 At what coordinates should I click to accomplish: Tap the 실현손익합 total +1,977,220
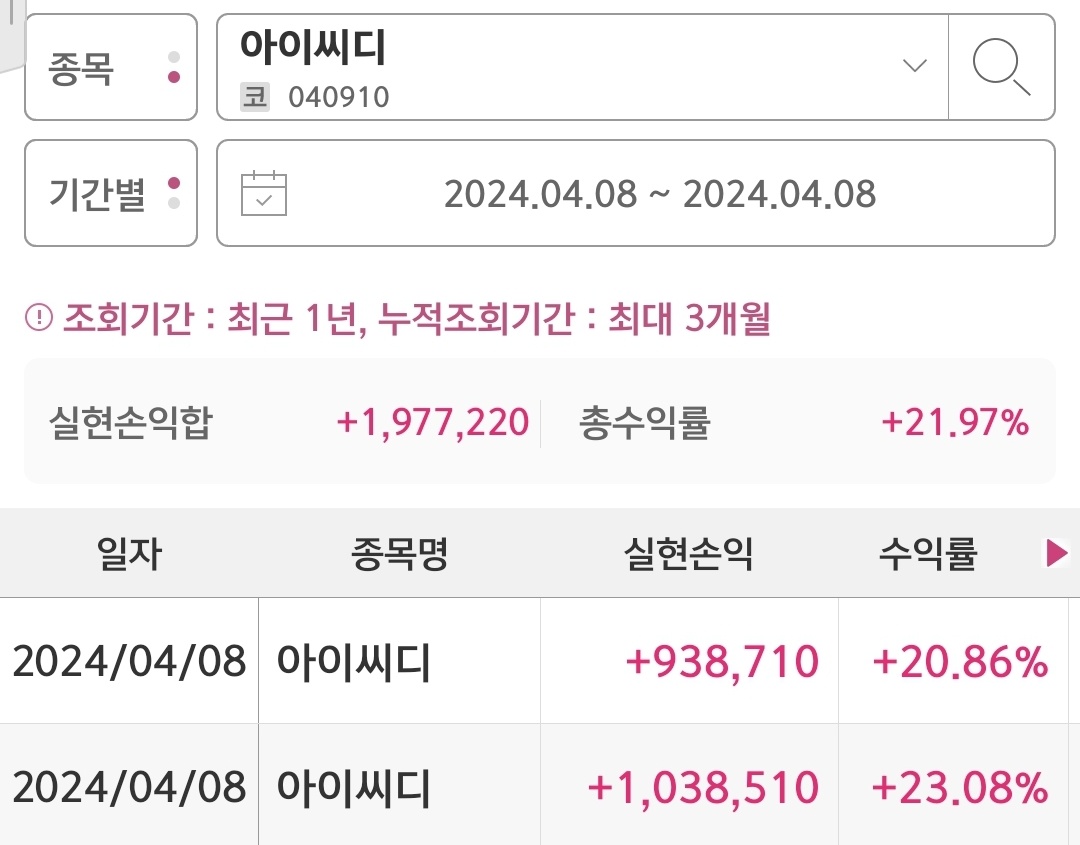433,422
